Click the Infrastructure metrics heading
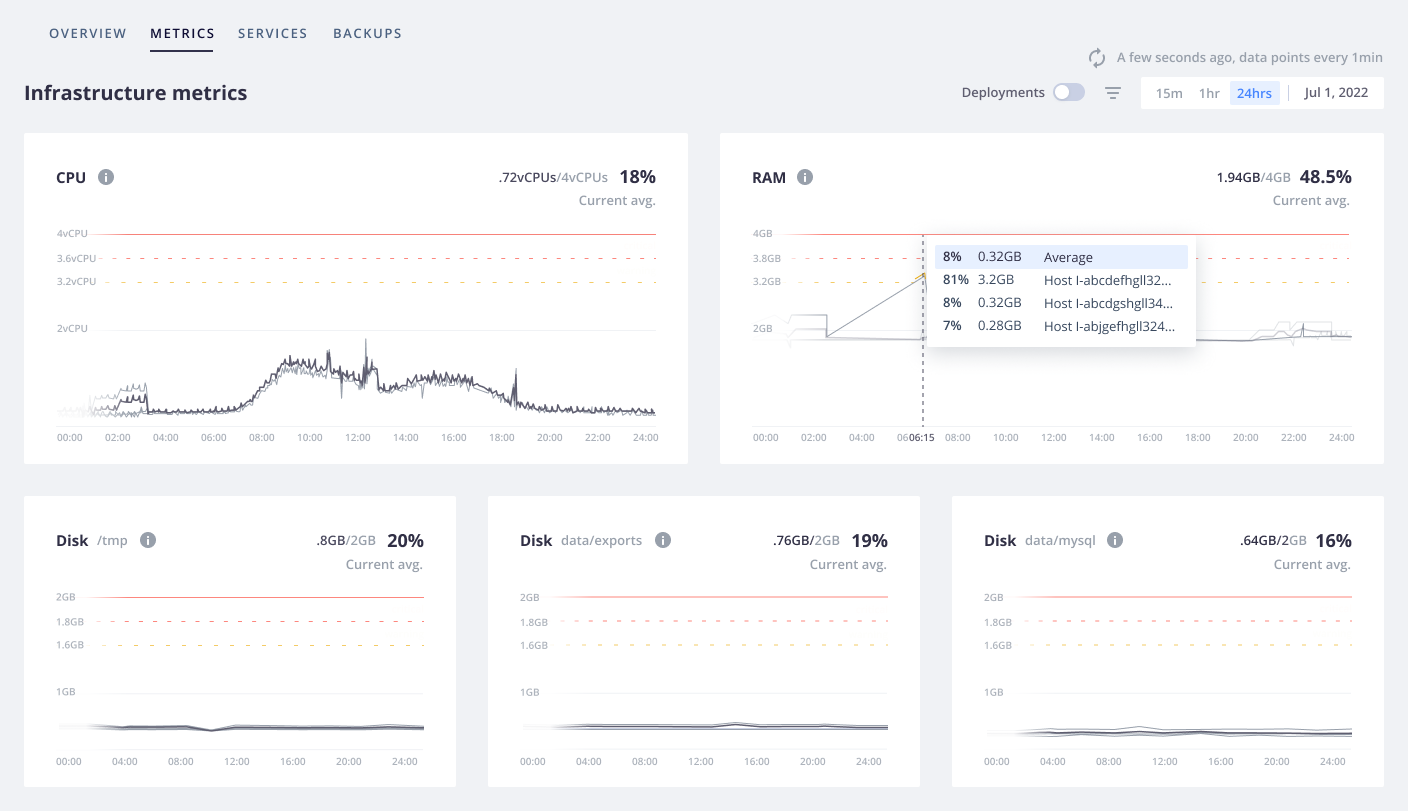This screenshot has width=1408, height=811. 136,93
